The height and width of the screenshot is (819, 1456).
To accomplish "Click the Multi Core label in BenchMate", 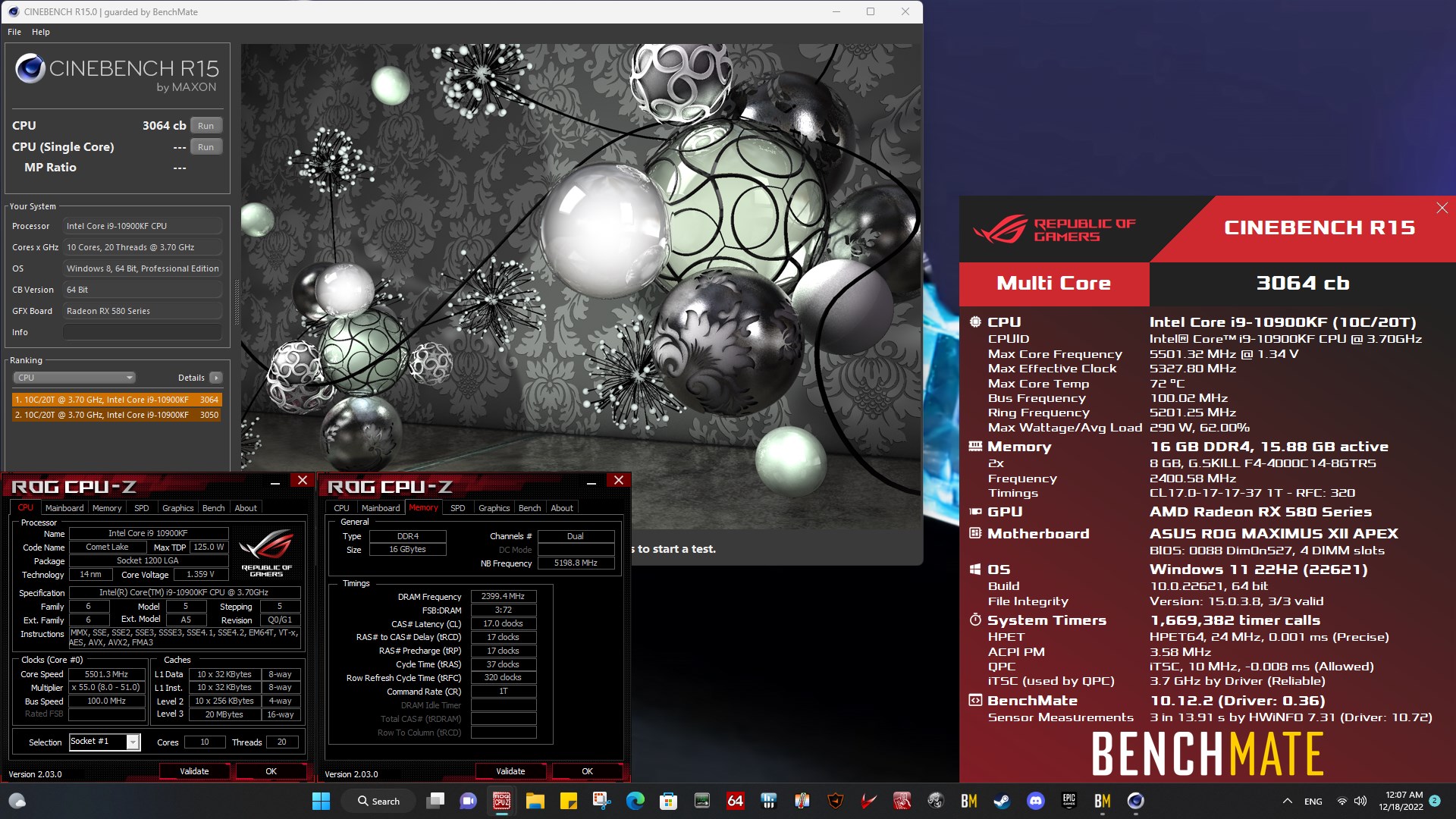I will [x=1053, y=284].
